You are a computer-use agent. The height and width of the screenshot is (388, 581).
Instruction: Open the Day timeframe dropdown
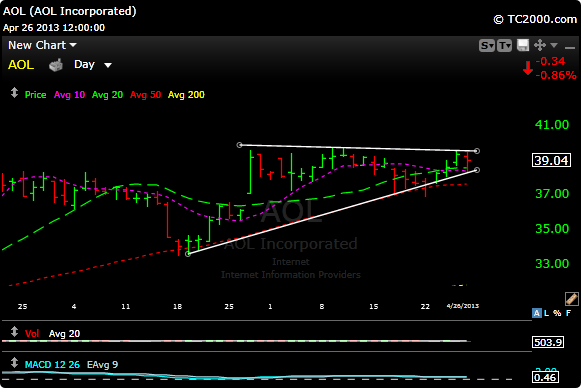(93, 65)
